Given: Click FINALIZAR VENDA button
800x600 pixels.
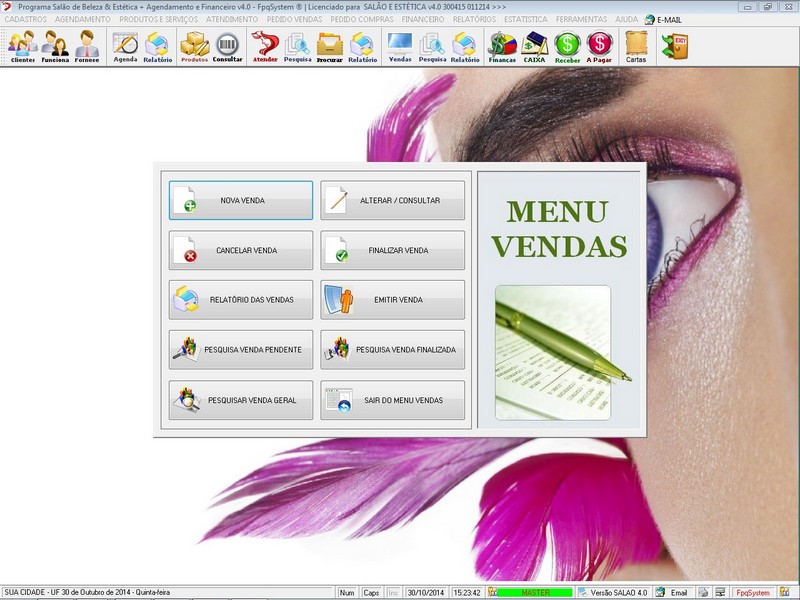Looking at the screenshot, I should pos(392,250).
